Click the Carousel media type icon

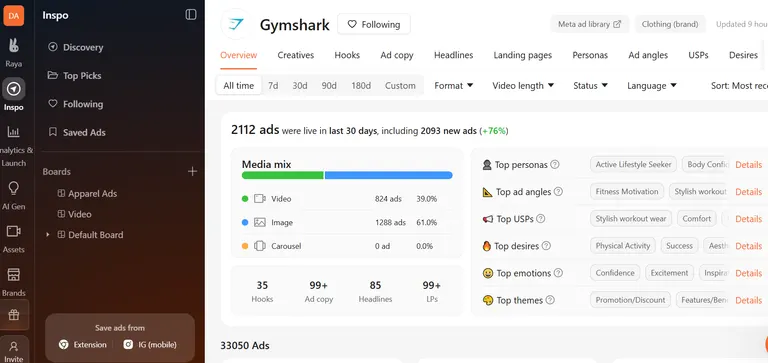[x=260, y=246]
